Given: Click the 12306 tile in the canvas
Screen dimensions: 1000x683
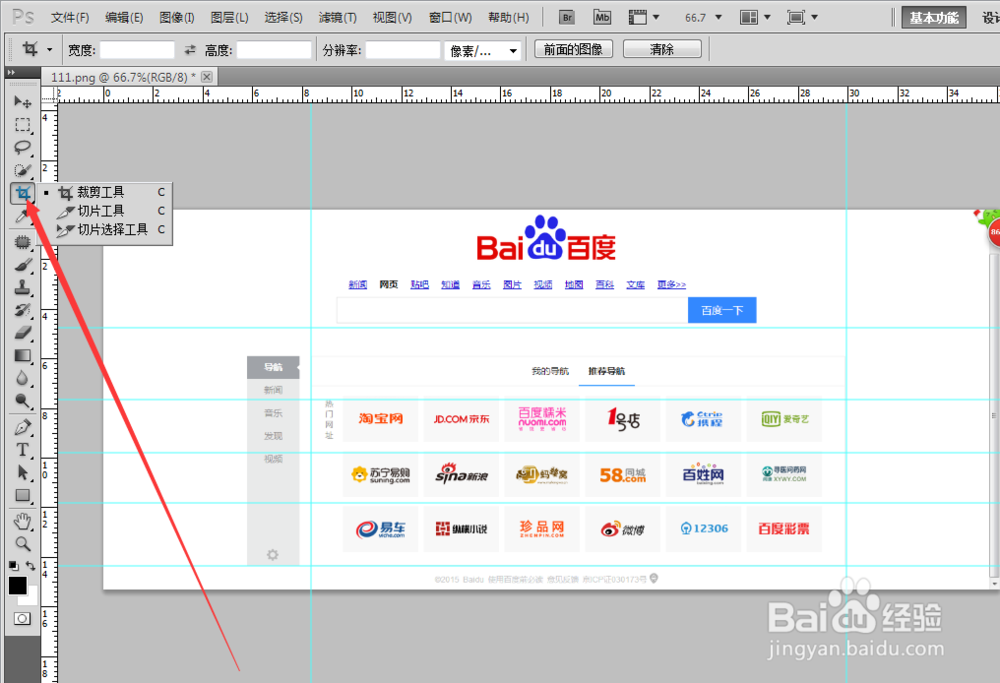Looking at the screenshot, I should point(703,529).
